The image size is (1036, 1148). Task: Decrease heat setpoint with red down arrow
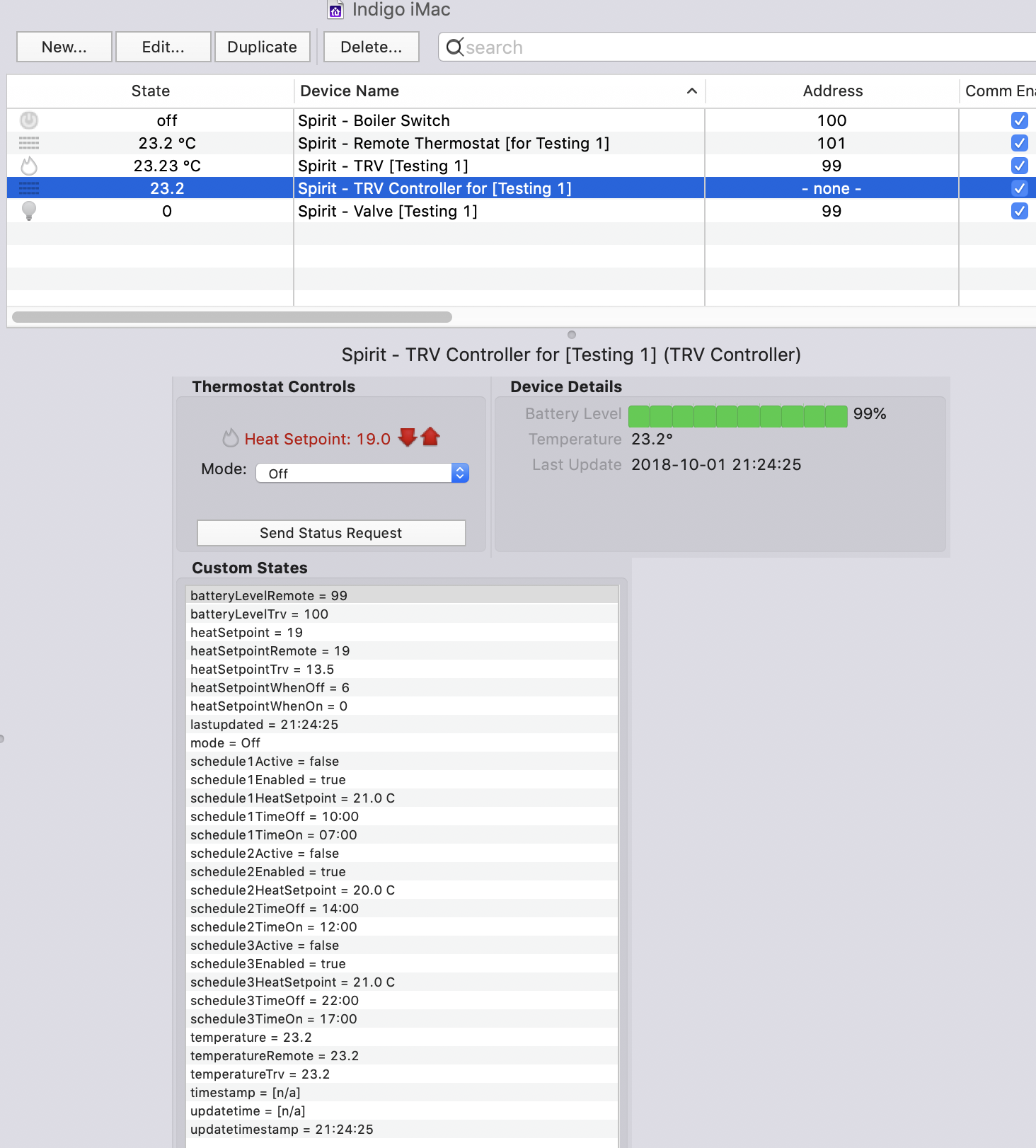coord(408,437)
